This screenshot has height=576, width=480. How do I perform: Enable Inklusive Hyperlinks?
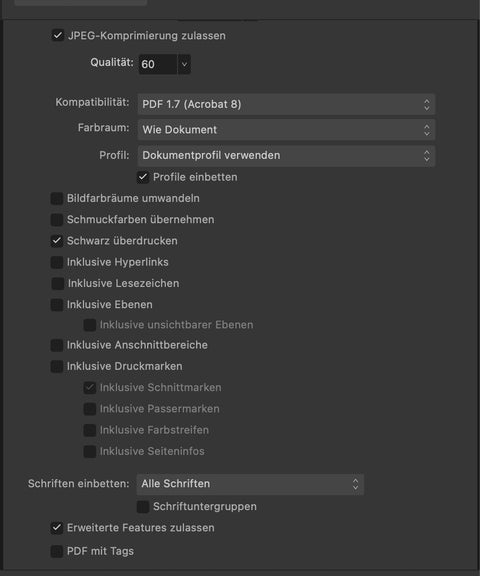[57, 262]
